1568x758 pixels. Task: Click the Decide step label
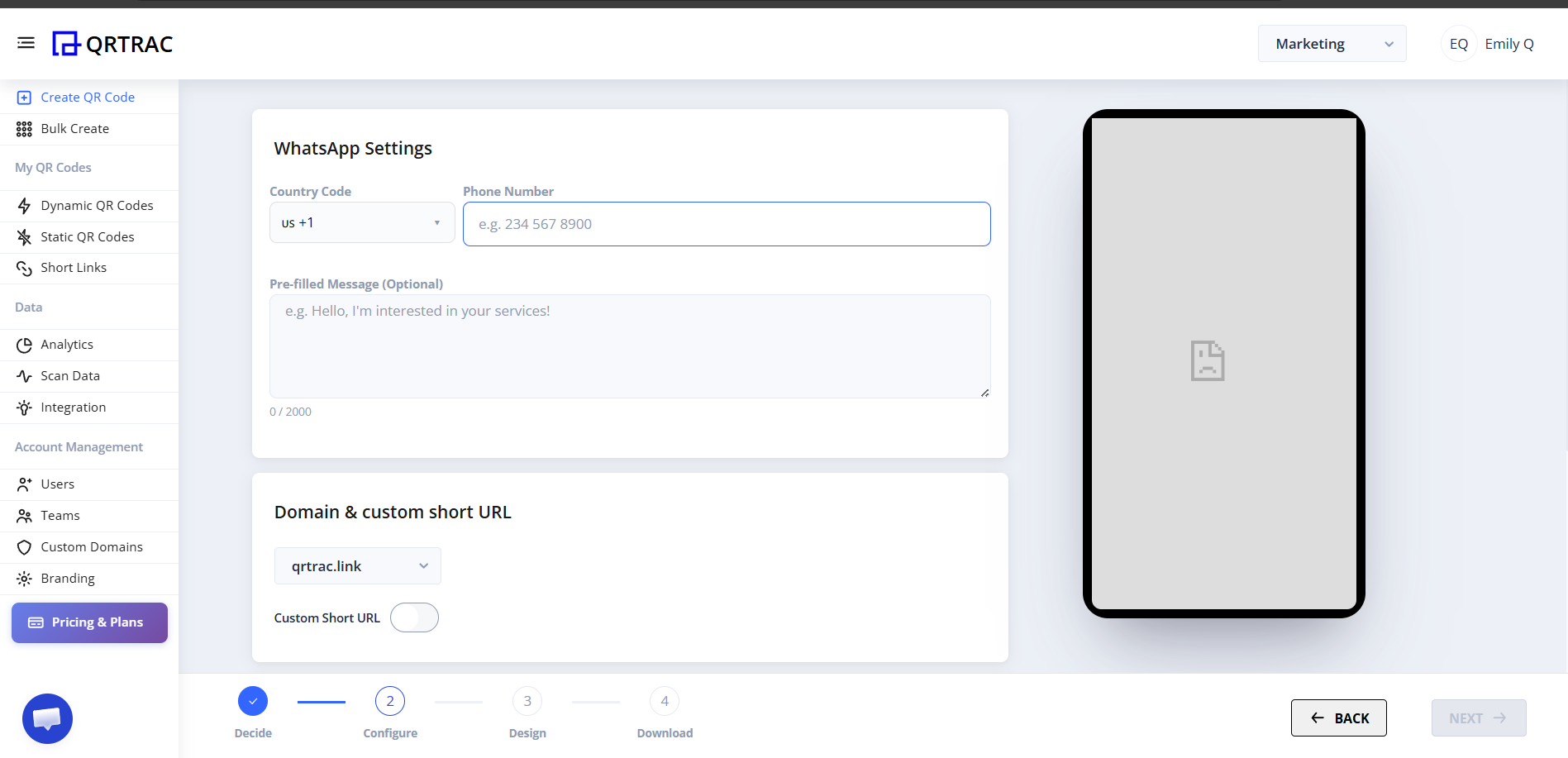click(253, 733)
